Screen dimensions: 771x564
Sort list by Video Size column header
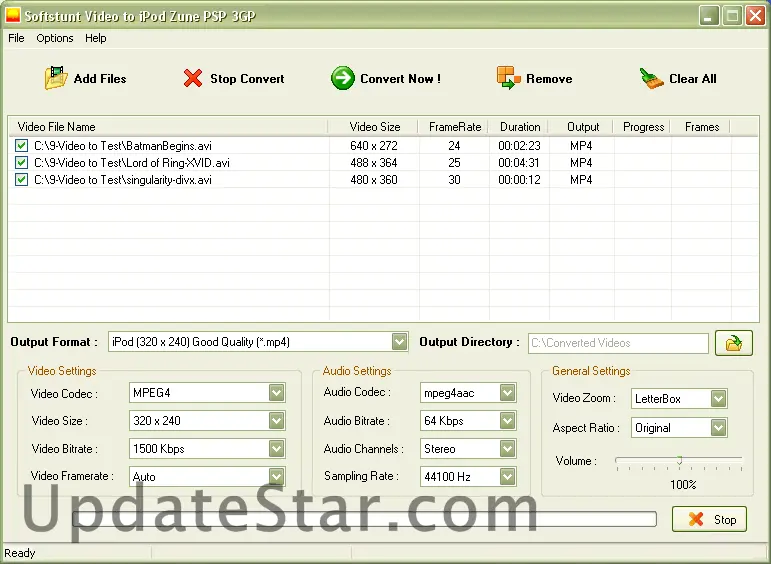tap(374, 127)
